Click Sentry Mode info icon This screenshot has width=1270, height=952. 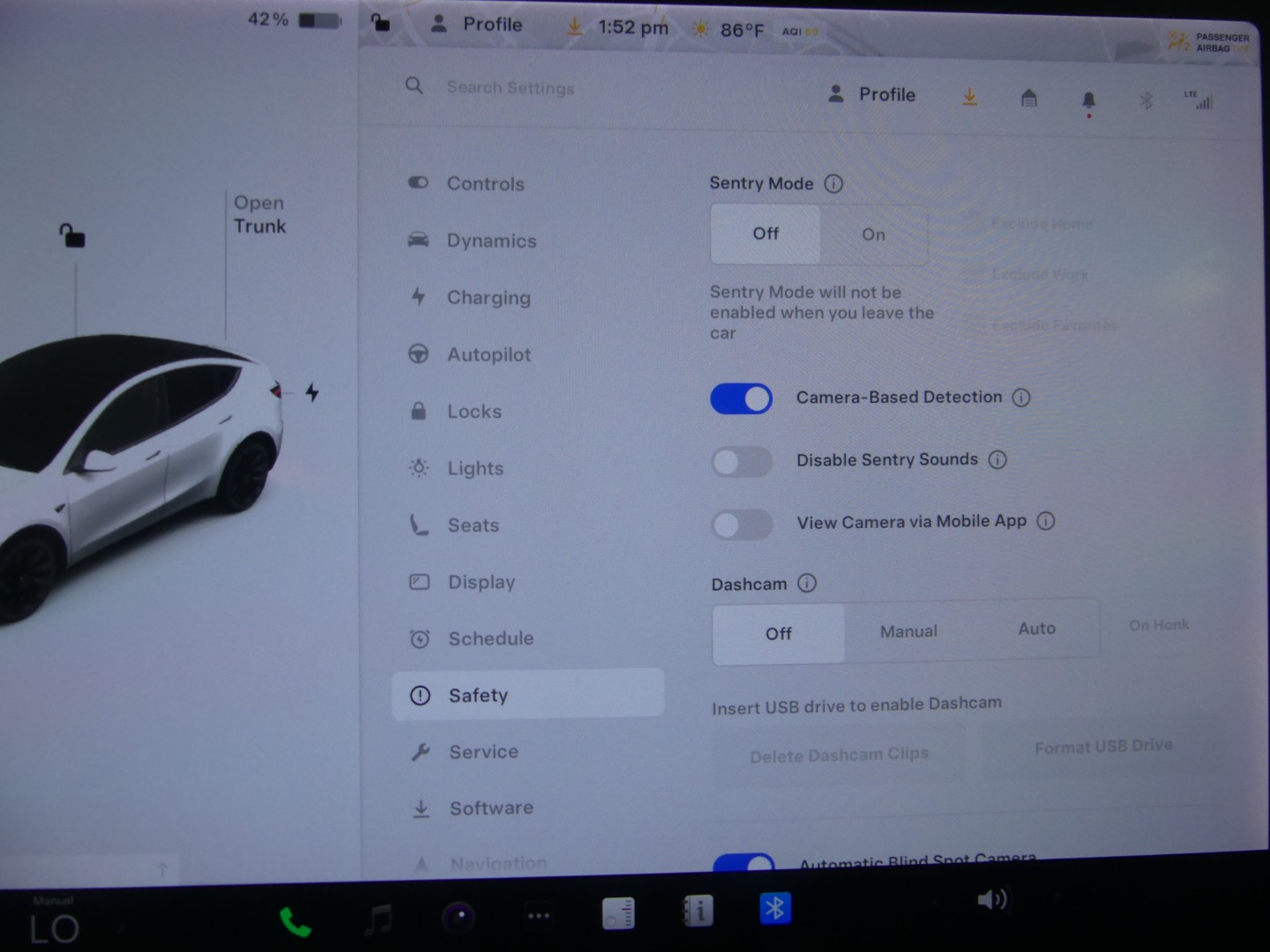pos(833,183)
